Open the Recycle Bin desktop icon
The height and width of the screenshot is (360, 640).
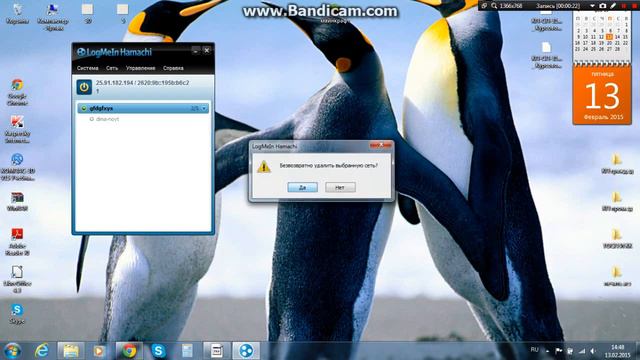(17, 13)
